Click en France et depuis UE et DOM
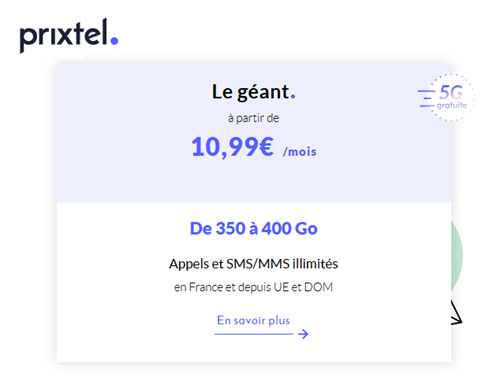Image resolution: width=500 pixels, height=377 pixels. 253,287
